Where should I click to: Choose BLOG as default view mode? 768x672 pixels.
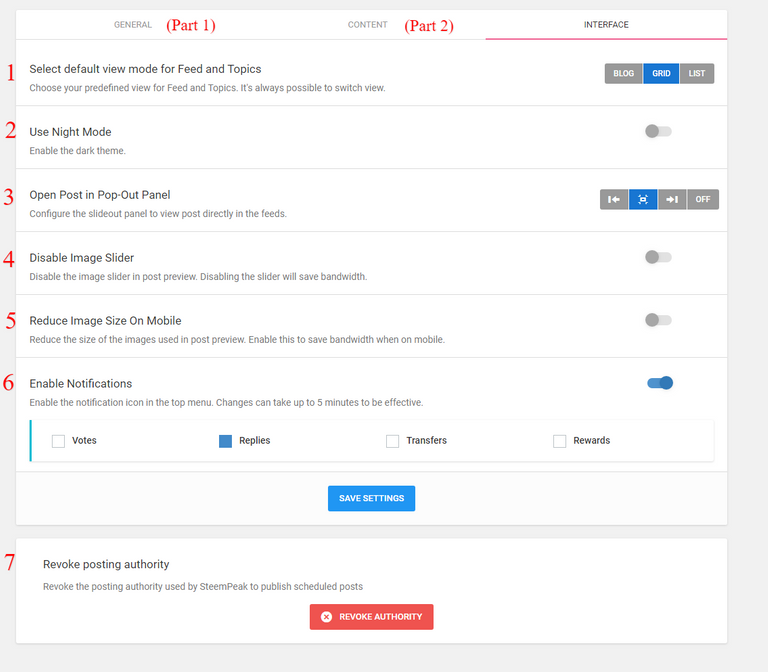coord(624,73)
